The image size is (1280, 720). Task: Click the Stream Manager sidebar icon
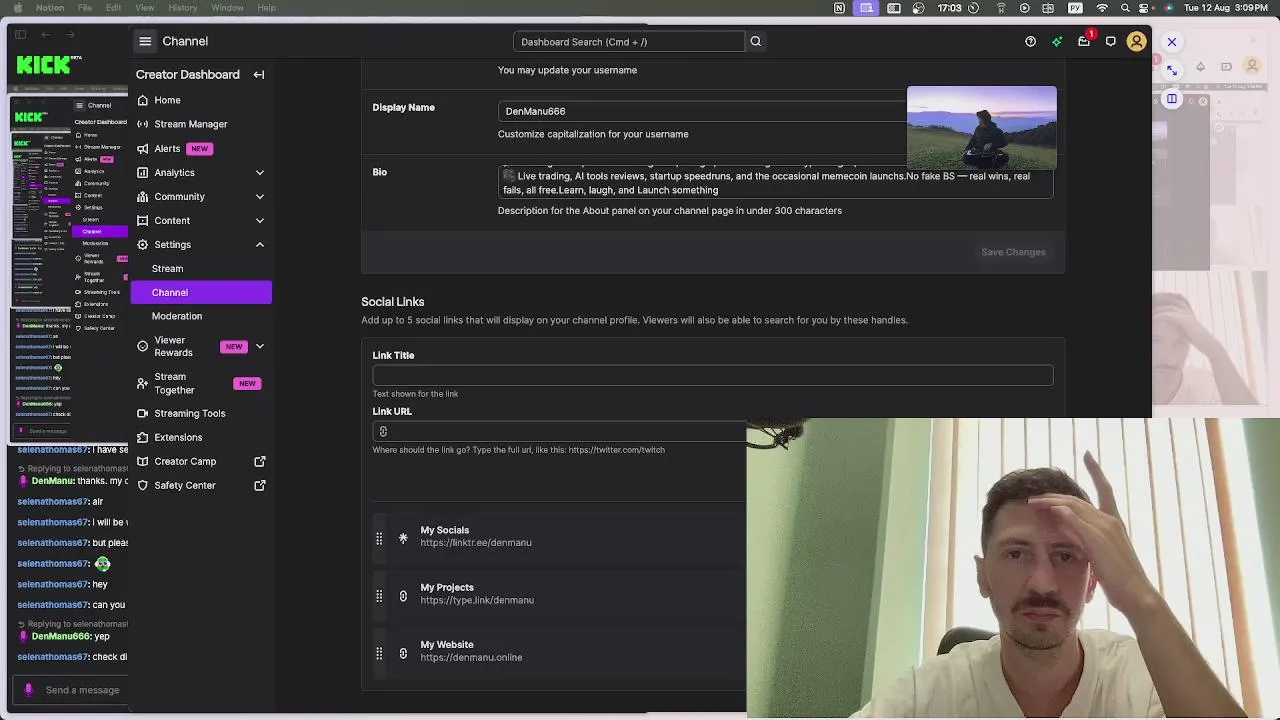142,124
